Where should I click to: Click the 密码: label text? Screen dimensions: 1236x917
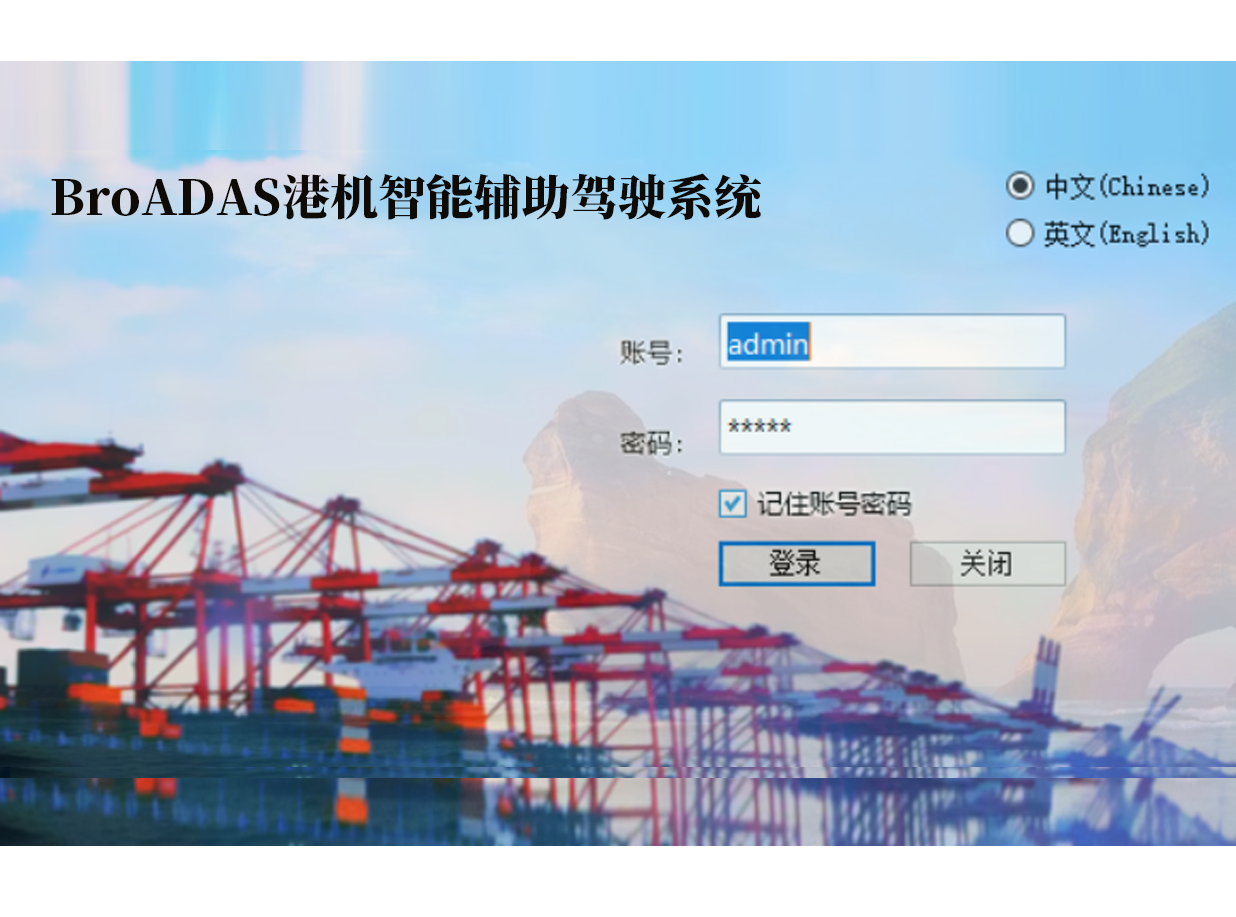(652, 442)
